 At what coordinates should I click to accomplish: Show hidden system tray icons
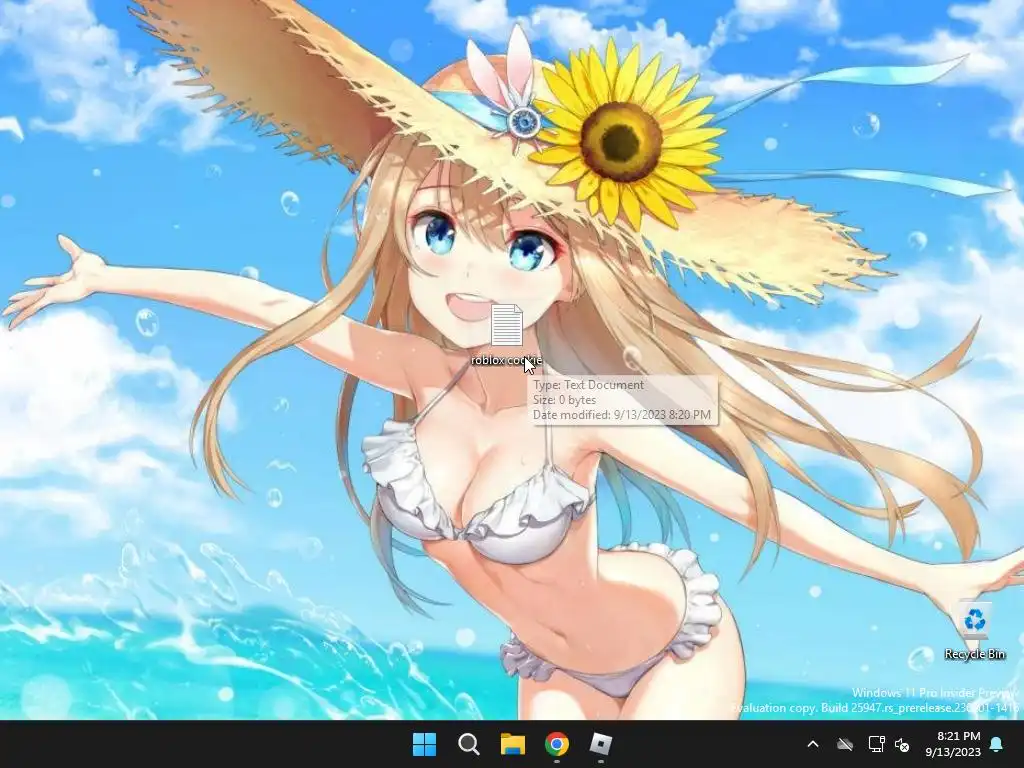pos(813,744)
